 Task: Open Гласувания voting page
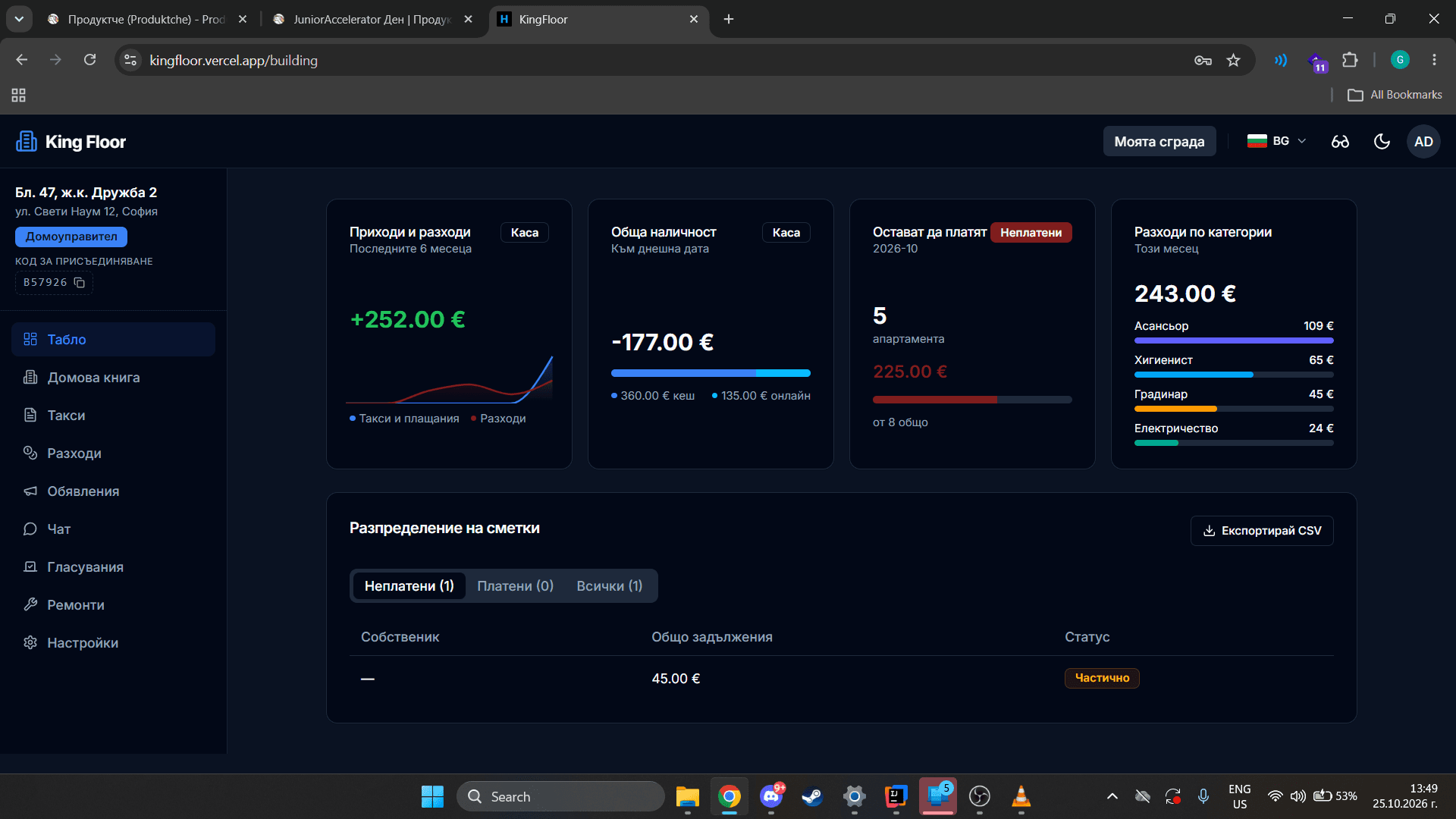[x=113, y=567]
